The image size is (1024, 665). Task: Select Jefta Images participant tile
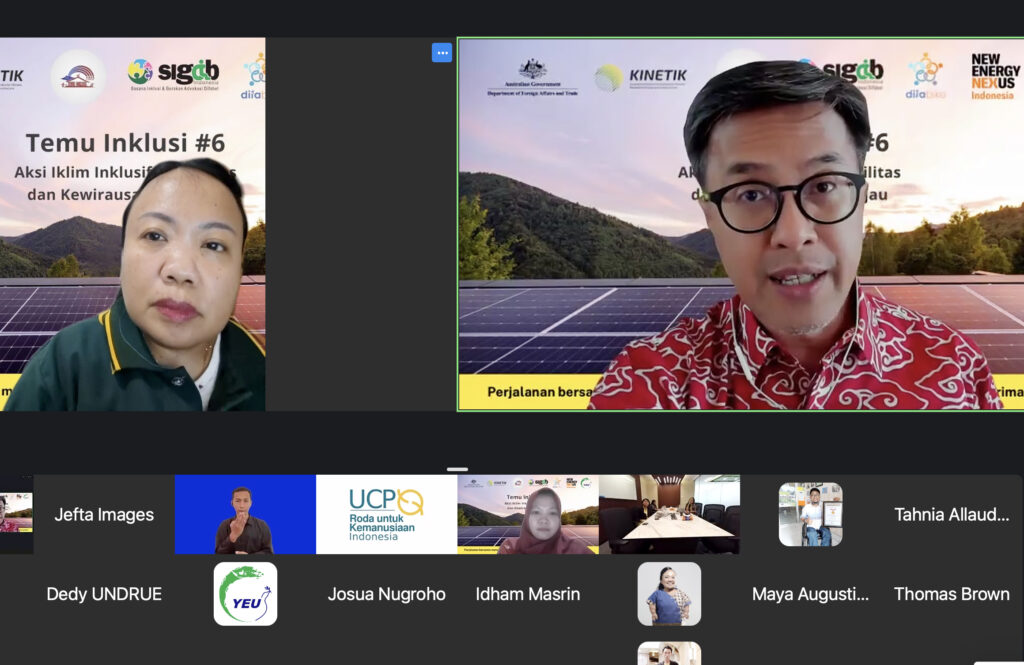(x=104, y=514)
